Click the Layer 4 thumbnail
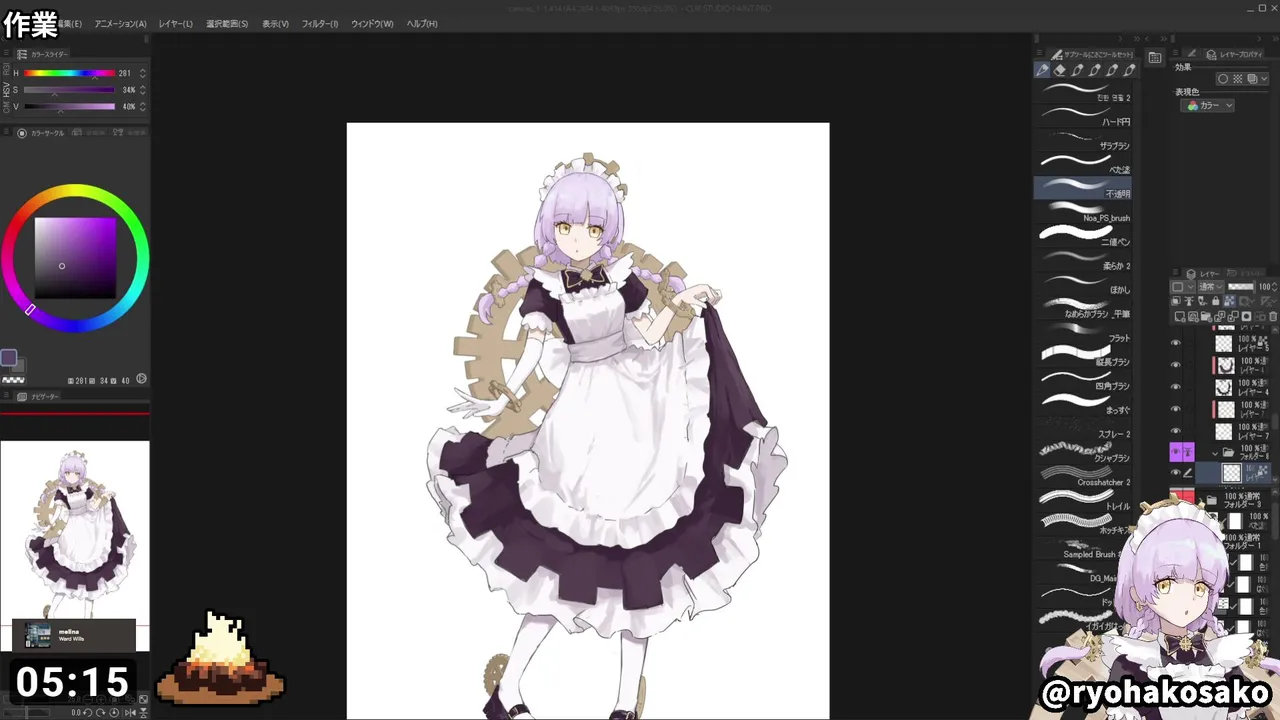 click(1224, 387)
